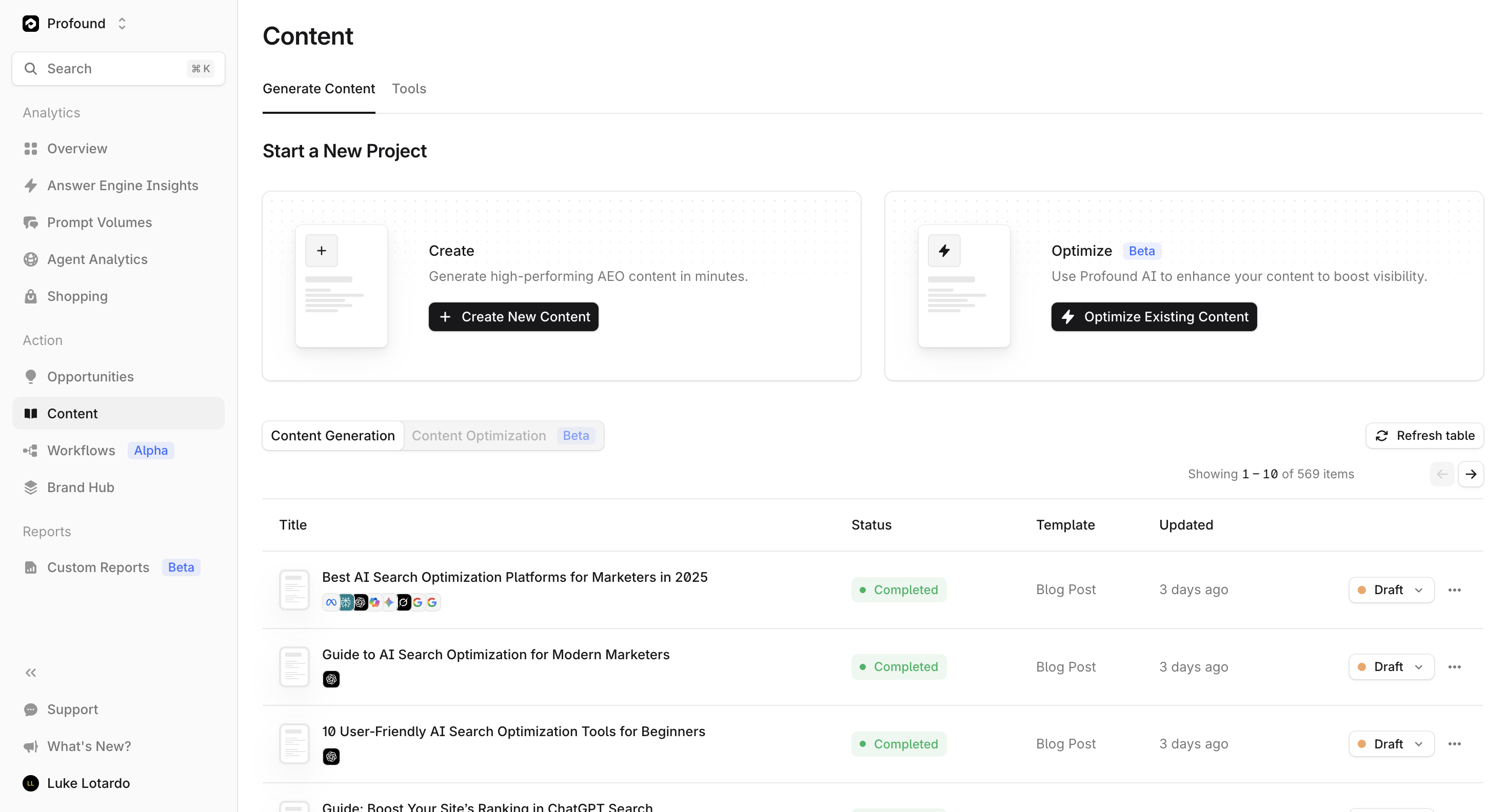Screen dimensions: 1508x812
Task: Open Workflows Alpha page
Action: 118,451
